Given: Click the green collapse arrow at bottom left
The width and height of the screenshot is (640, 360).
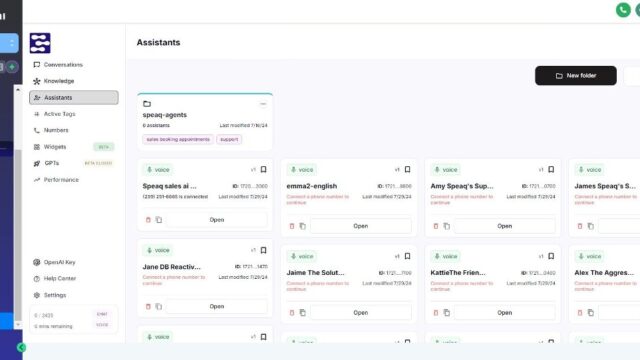Looking at the screenshot, I should coord(22,347).
